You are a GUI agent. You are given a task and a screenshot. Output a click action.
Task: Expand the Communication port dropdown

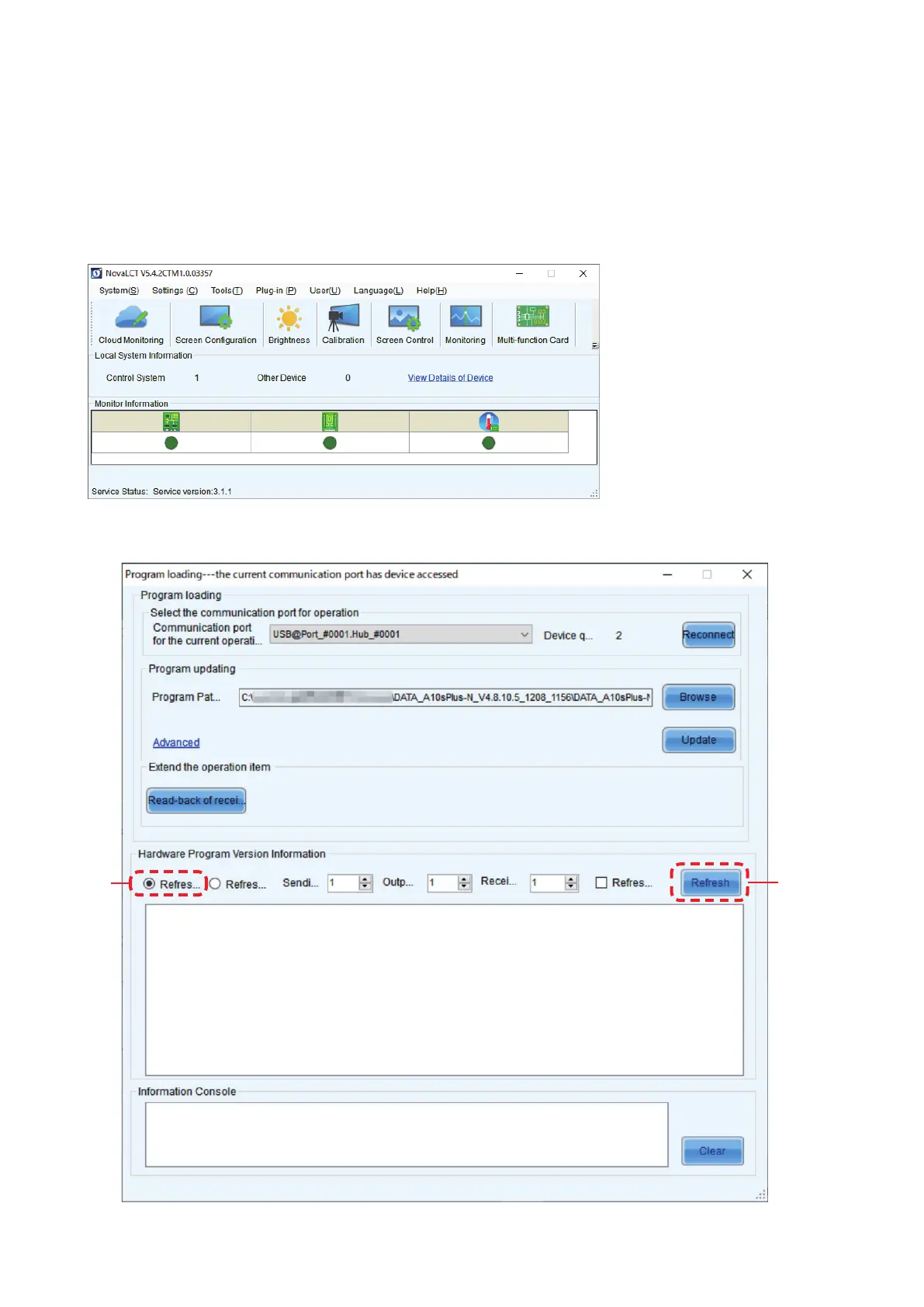pyautogui.click(x=524, y=635)
